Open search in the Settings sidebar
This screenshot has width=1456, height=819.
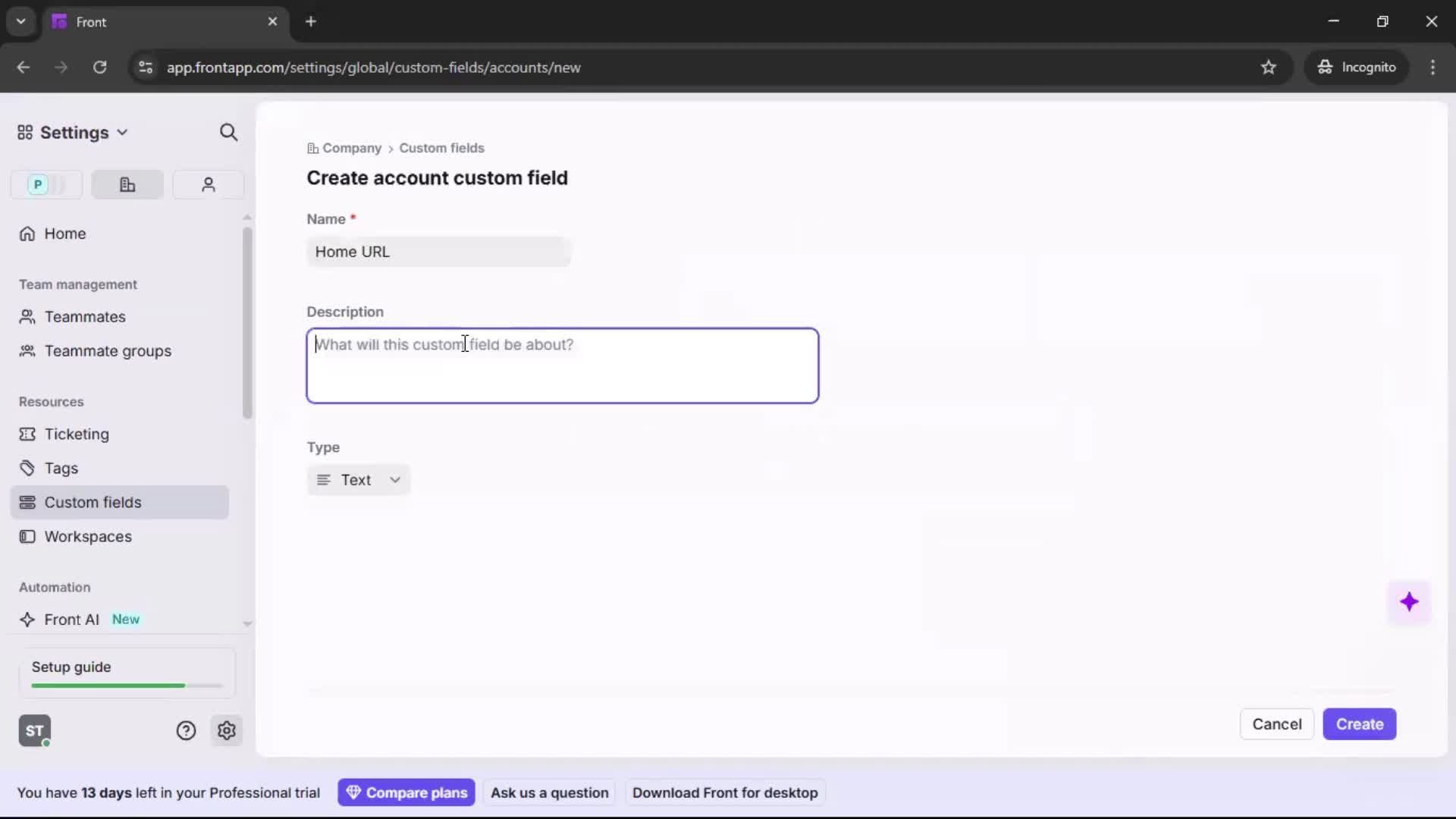pos(228,132)
